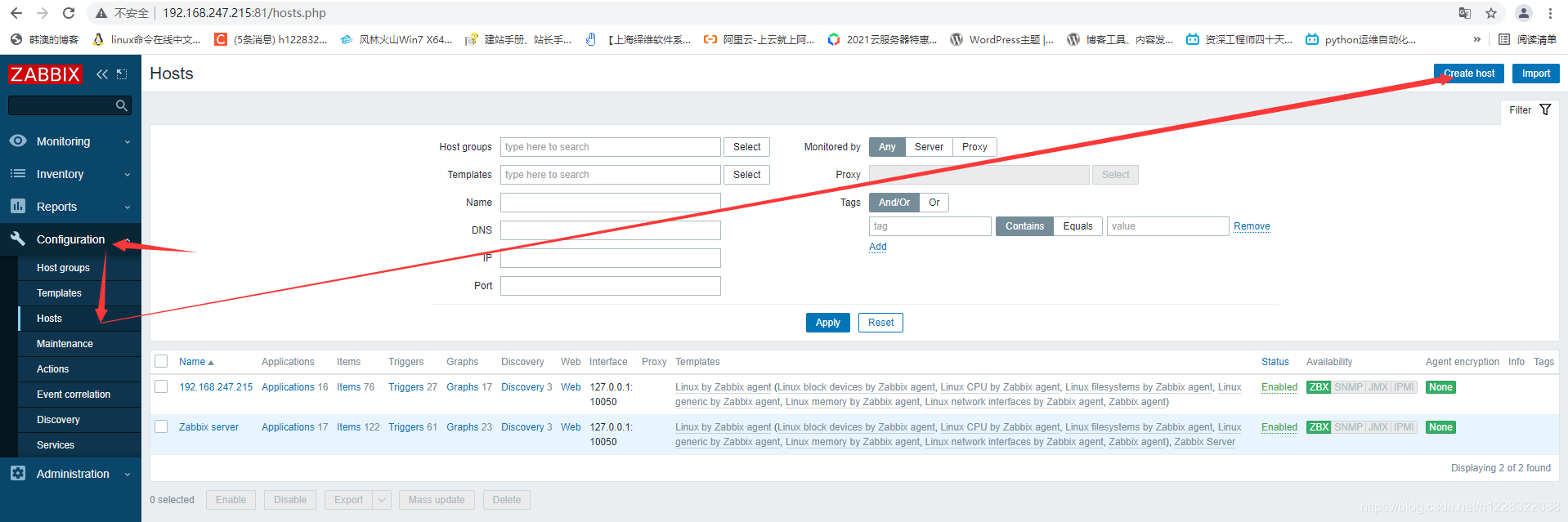Set Monitored by to Proxy

coord(974,147)
